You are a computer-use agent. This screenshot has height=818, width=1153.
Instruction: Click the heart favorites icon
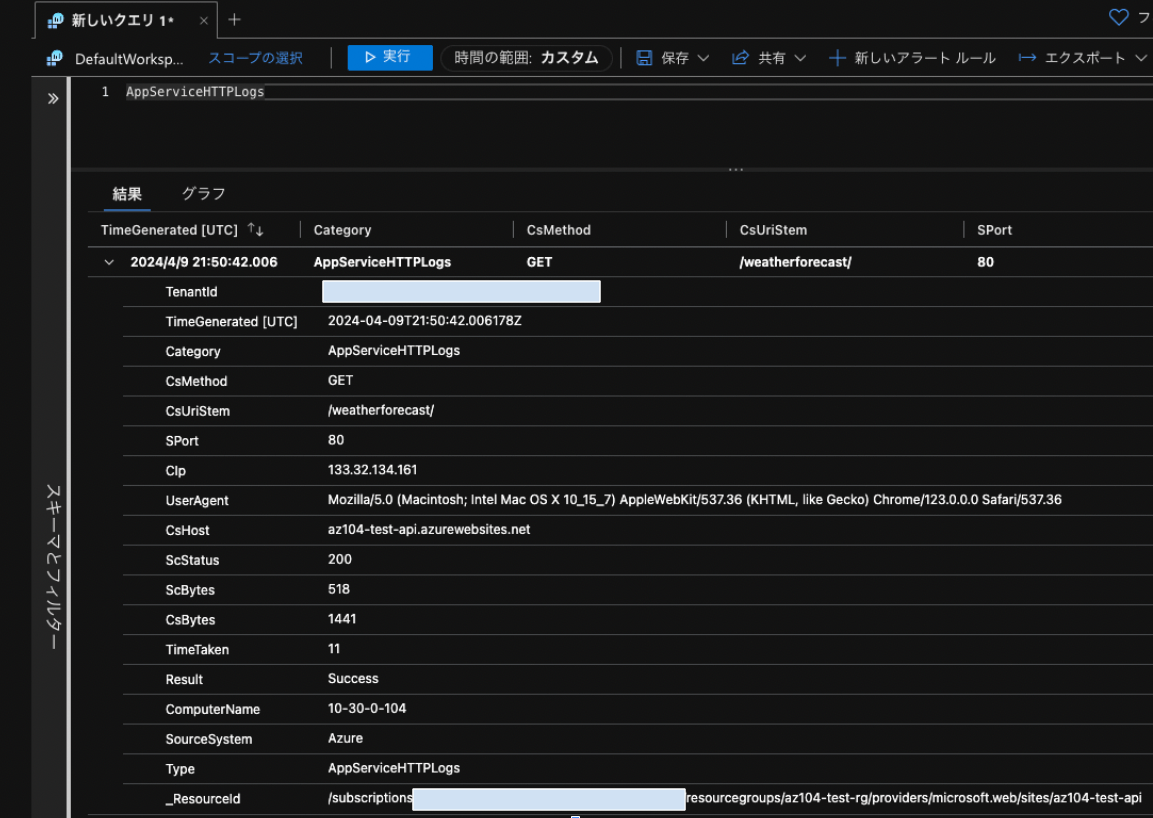click(x=1118, y=18)
